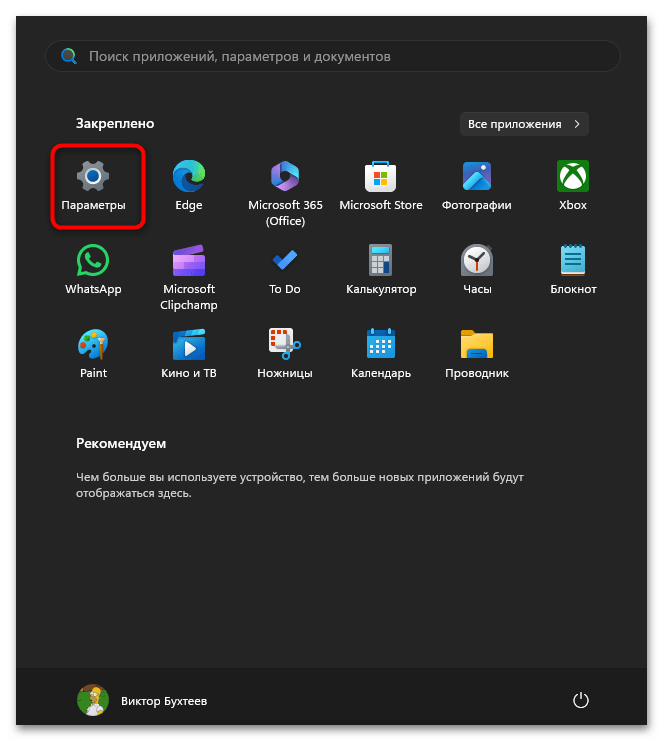
Task: Open the Параметры settings app
Action: tap(94, 186)
